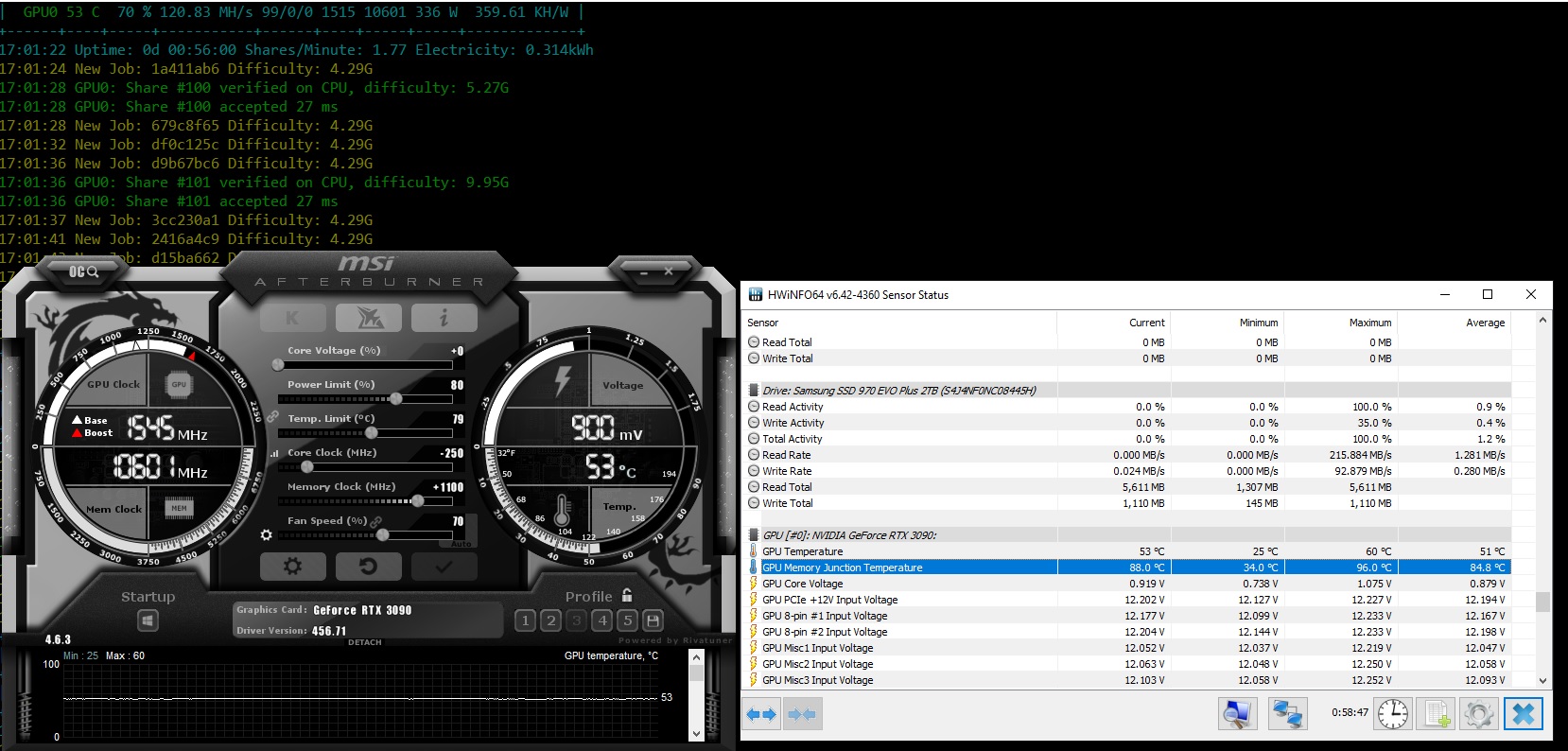Expand HWiNFO sensor columns (blue outward arrows)
The height and width of the screenshot is (751, 1568).
point(761,714)
